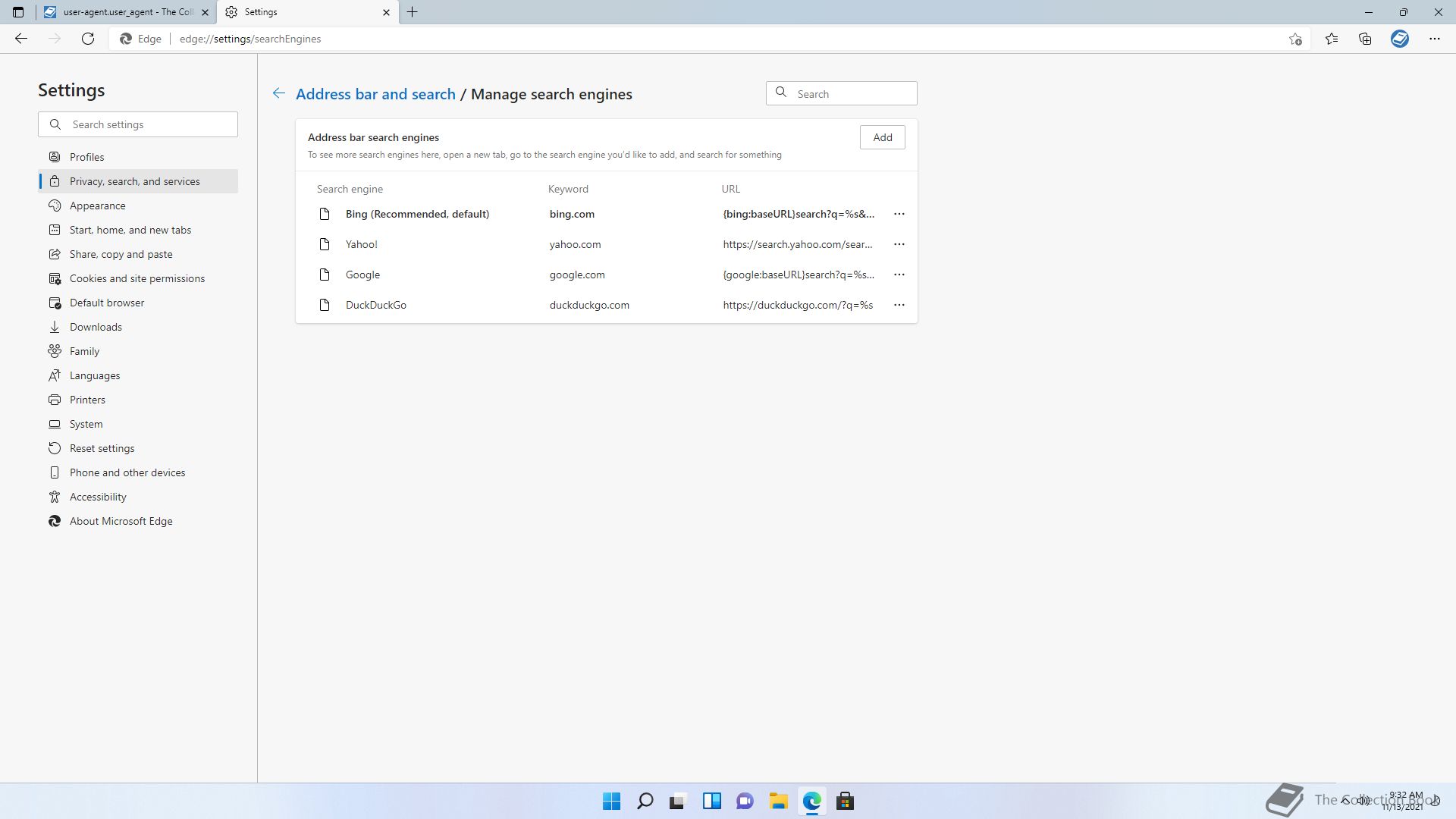Screen dimensions: 1456x819
Task: Open more actions for Bing row
Action: tap(899, 214)
